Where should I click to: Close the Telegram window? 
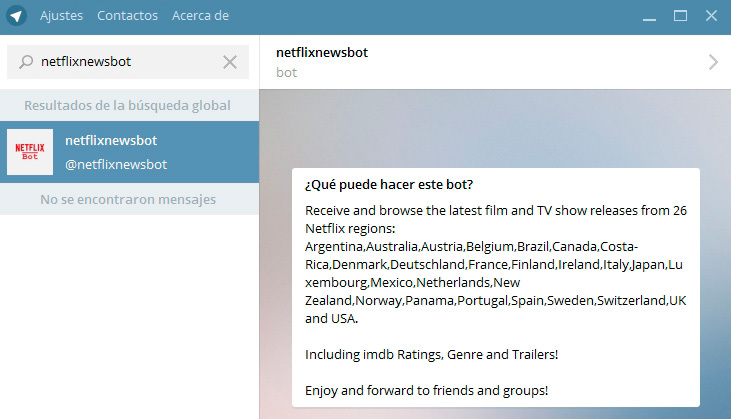coord(711,16)
